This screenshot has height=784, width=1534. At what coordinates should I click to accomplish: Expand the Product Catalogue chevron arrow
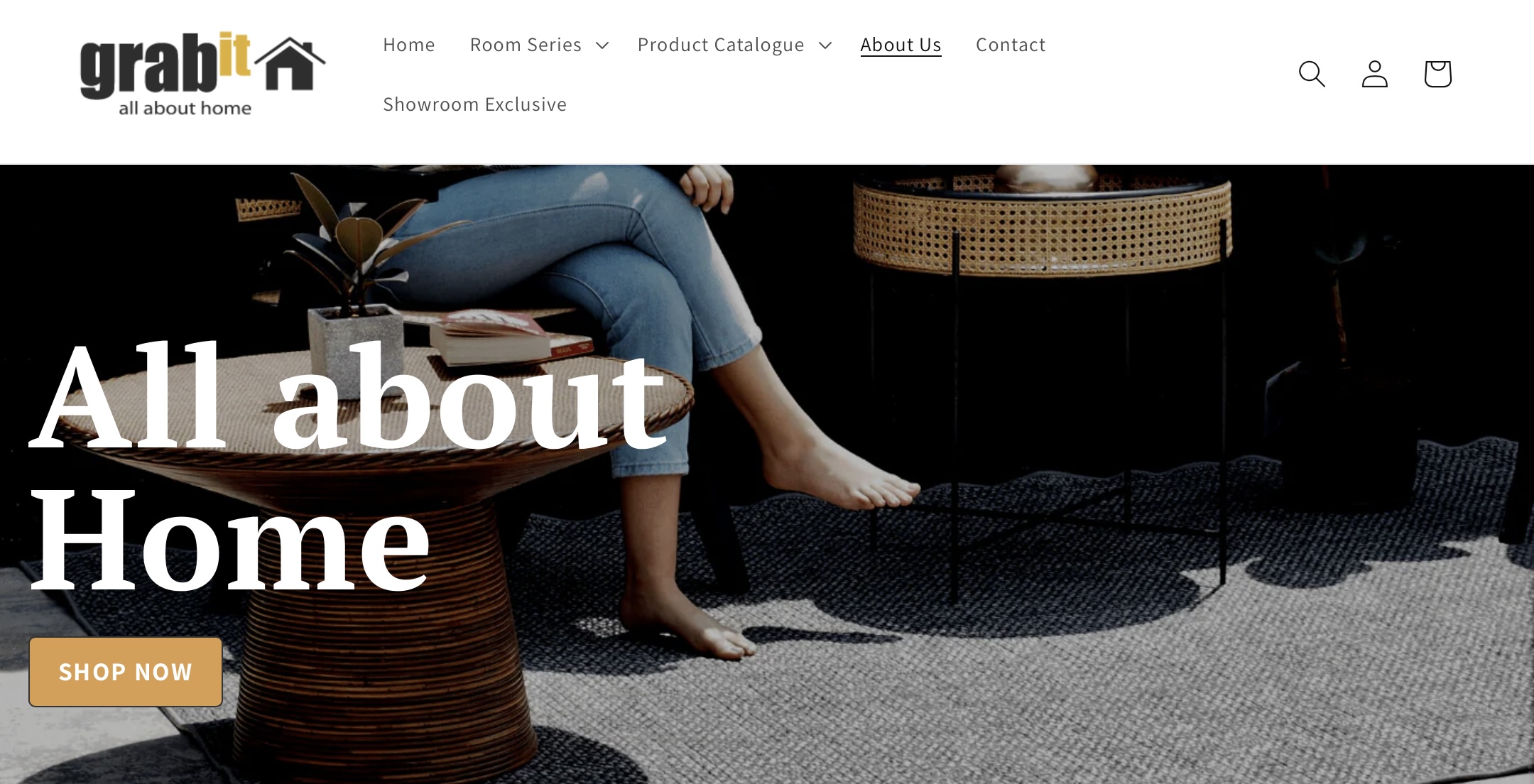(825, 45)
